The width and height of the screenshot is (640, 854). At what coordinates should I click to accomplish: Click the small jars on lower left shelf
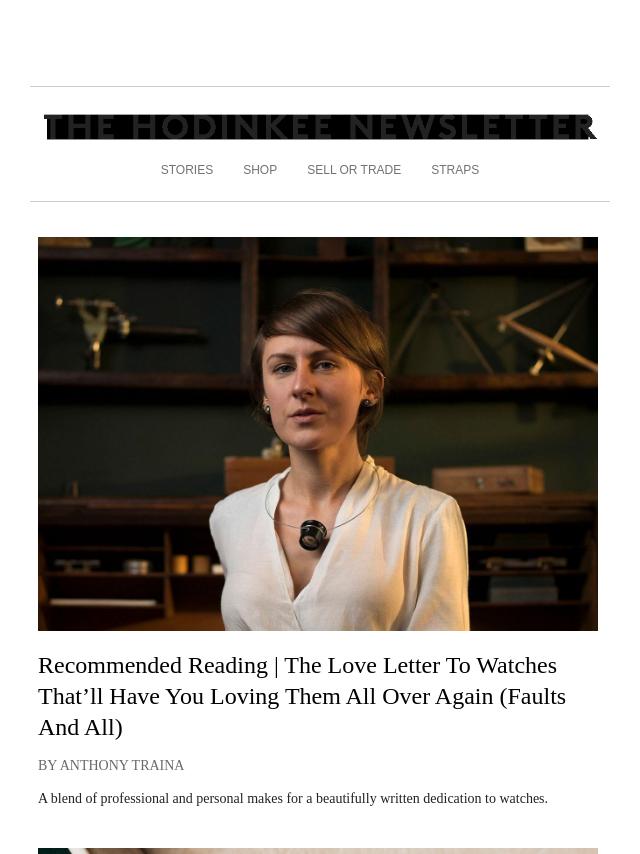click(191, 564)
